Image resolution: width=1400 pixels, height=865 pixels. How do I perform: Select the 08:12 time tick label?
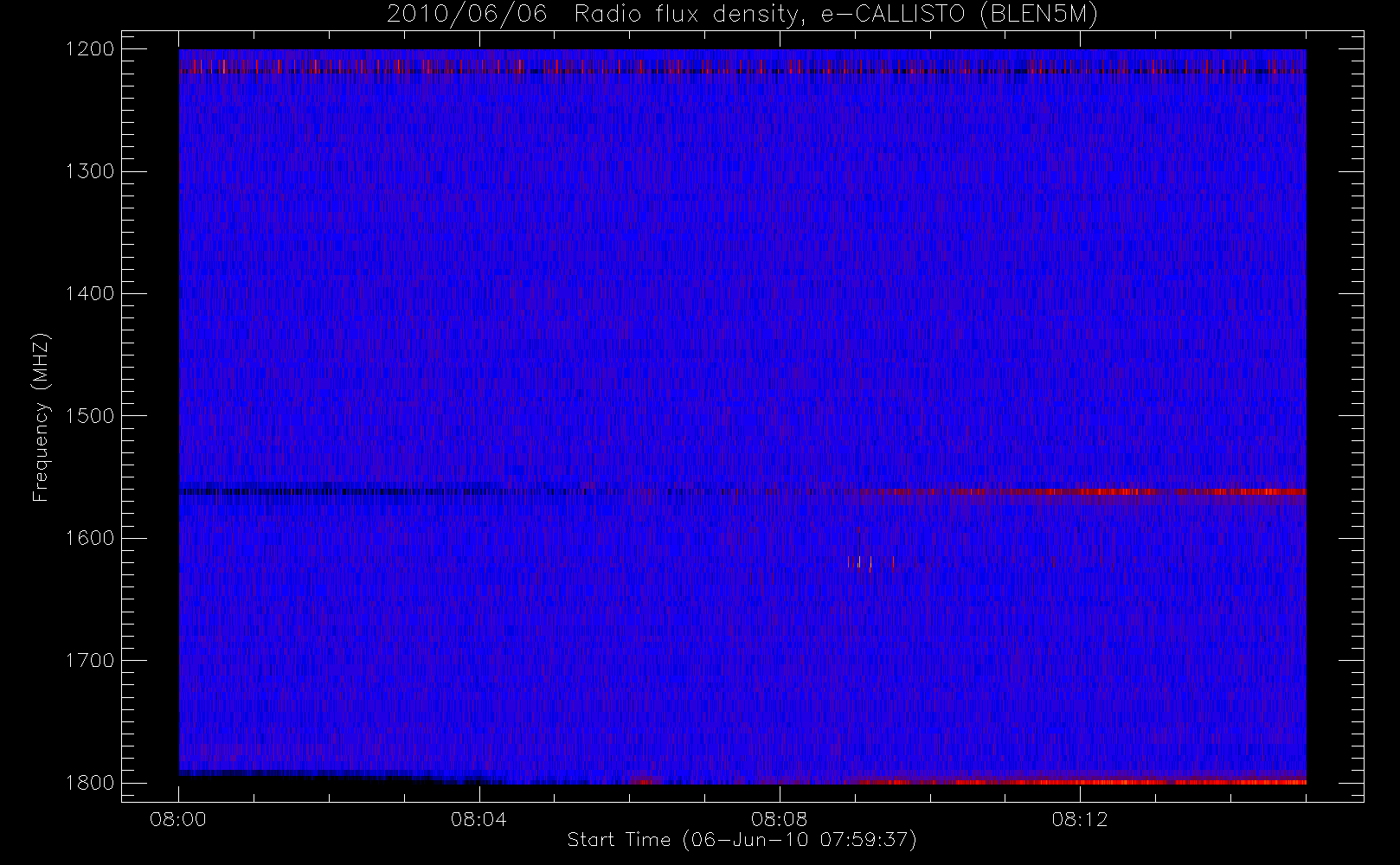pyautogui.click(x=1080, y=819)
